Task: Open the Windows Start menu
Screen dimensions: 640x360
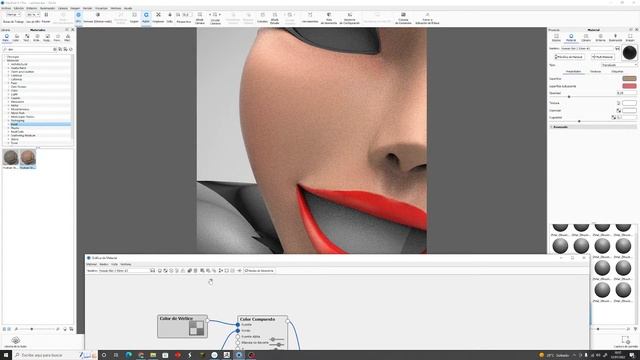Action: tap(5, 355)
